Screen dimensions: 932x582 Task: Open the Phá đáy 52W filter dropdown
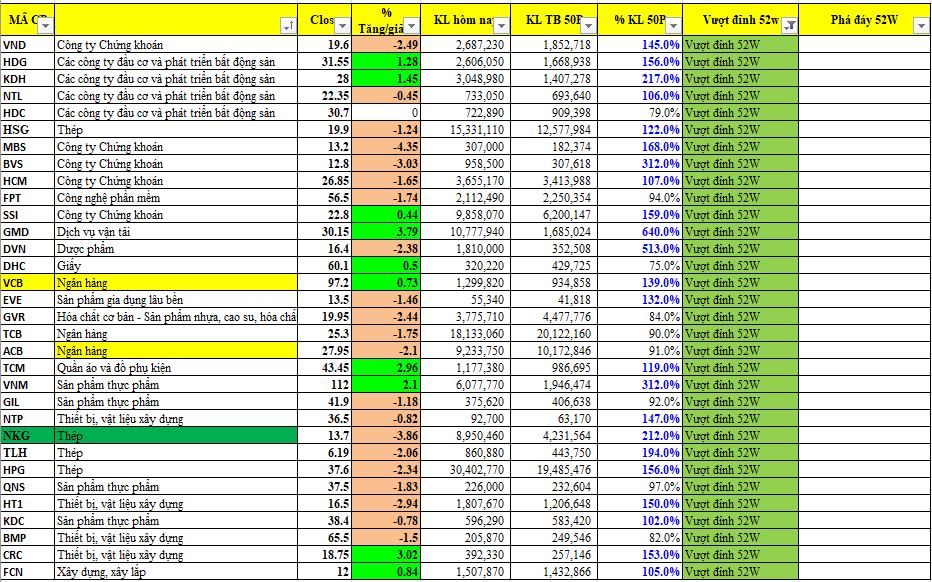922,26
